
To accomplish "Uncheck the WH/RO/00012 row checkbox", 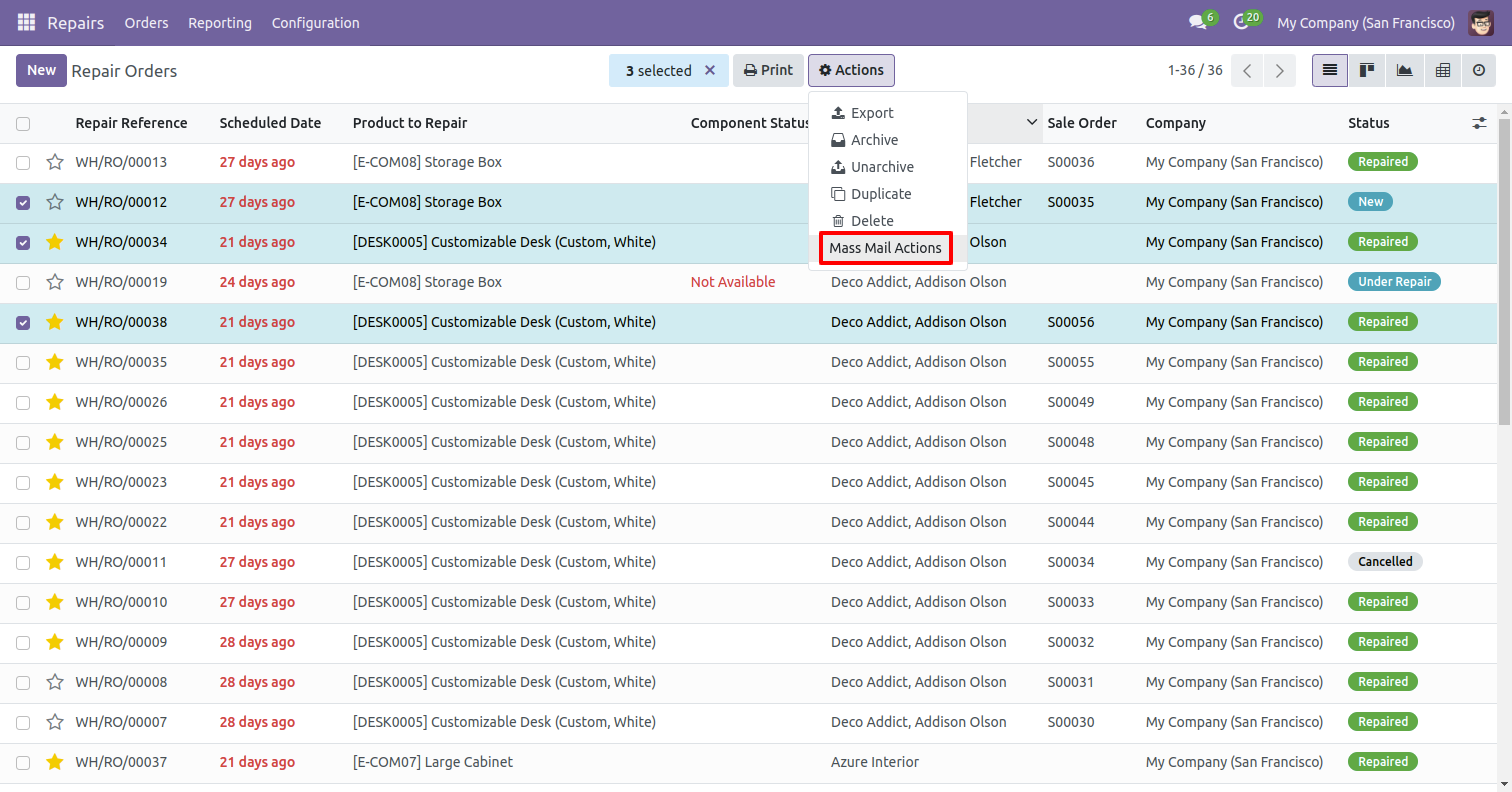I will click(x=23, y=202).
